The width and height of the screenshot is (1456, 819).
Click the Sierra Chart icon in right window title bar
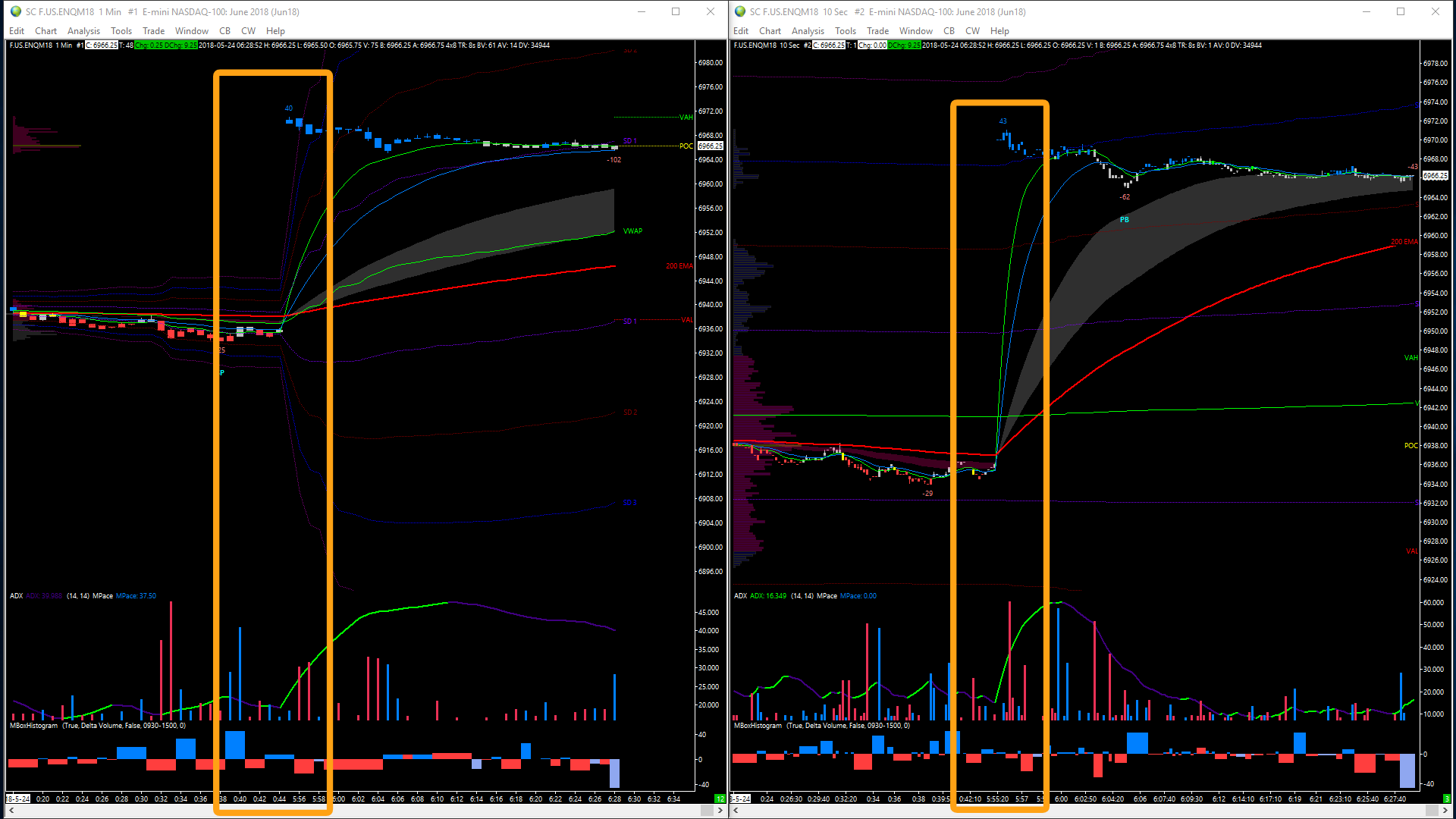[740, 11]
